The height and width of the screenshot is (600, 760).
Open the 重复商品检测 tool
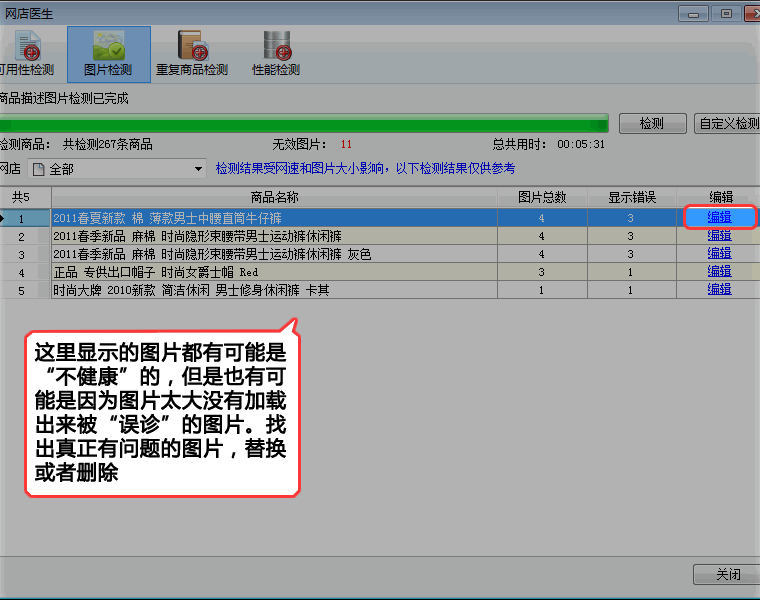[192, 54]
